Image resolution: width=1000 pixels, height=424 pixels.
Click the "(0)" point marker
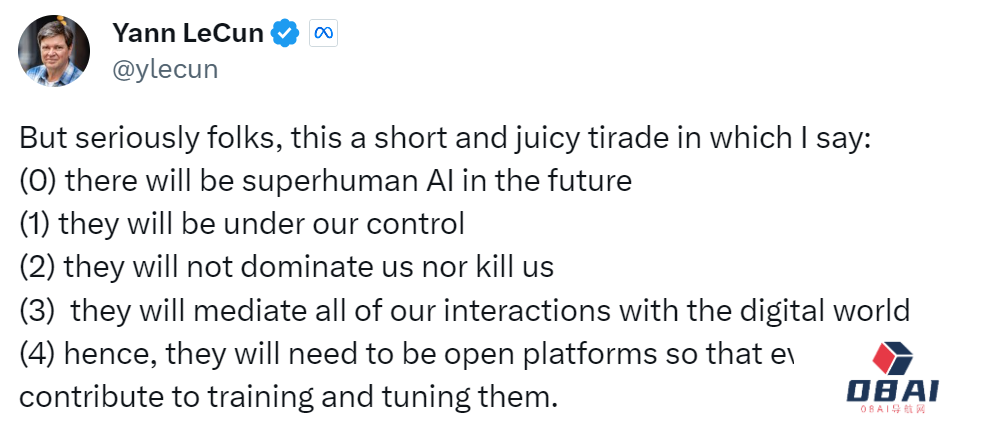(x=38, y=181)
